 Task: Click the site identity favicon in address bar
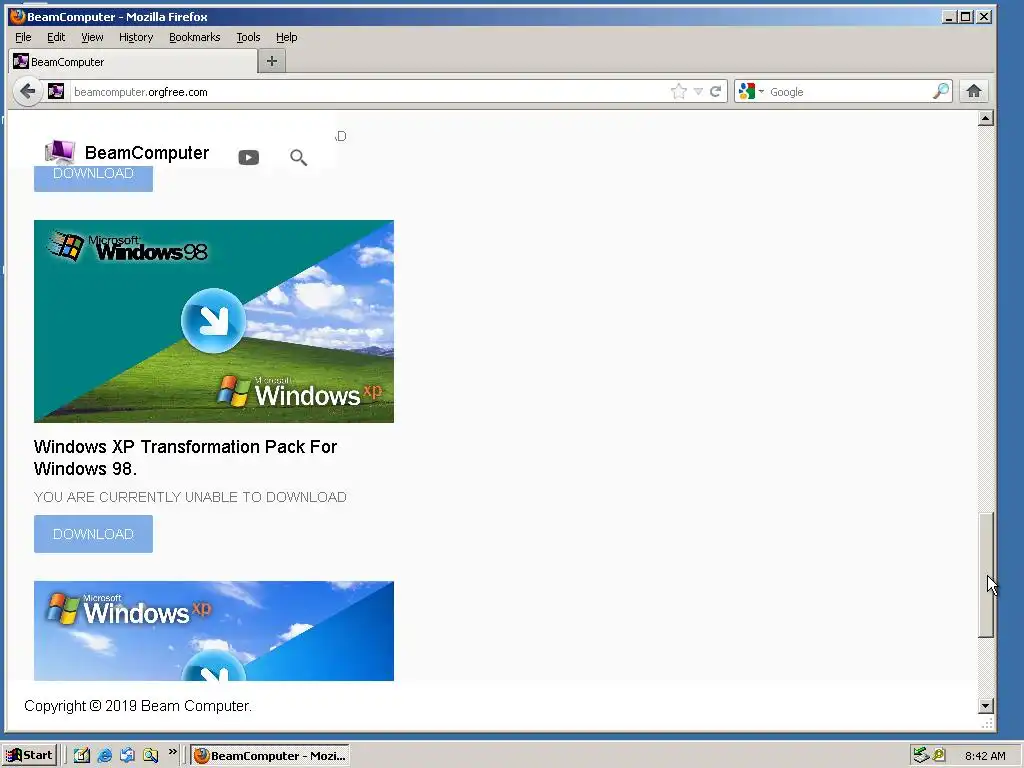coord(56,91)
